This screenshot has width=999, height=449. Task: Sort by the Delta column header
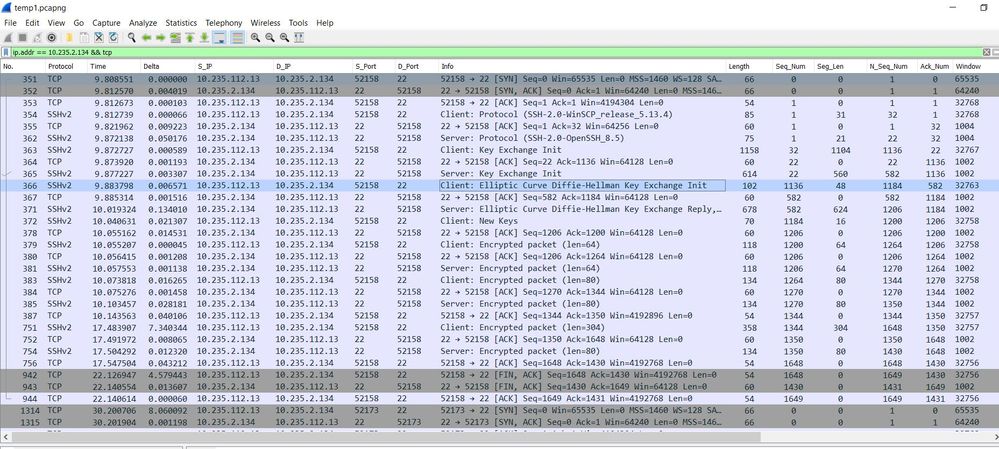(x=168, y=66)
